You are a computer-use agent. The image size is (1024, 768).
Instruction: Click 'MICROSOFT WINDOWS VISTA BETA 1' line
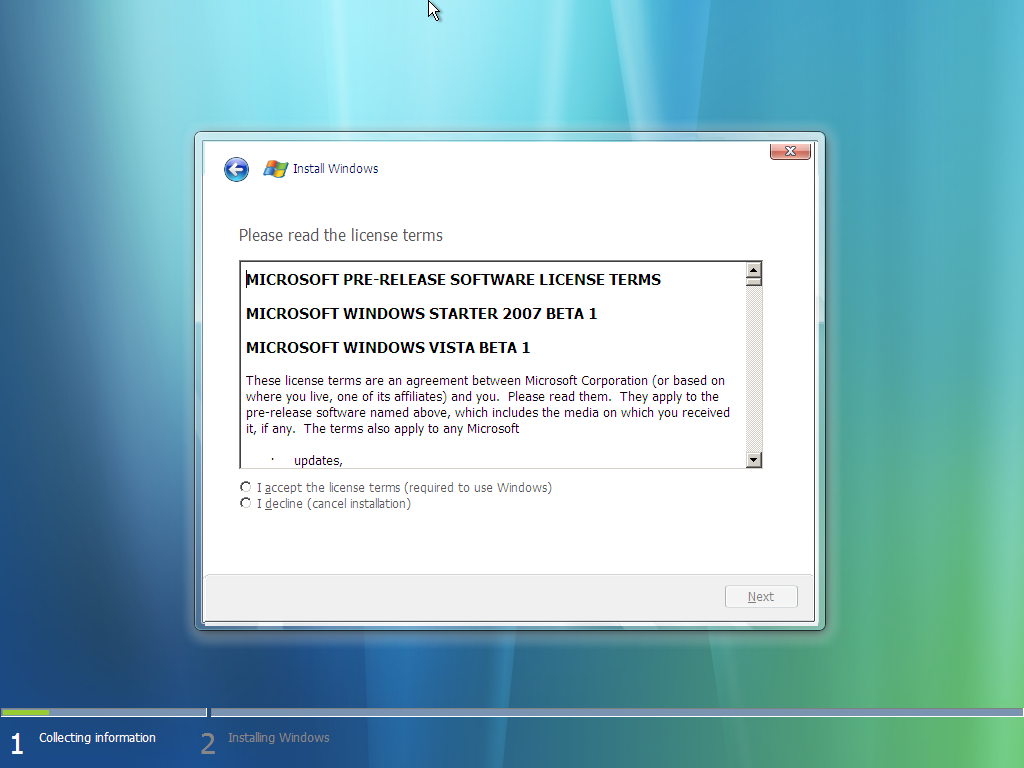click(388, 347)
